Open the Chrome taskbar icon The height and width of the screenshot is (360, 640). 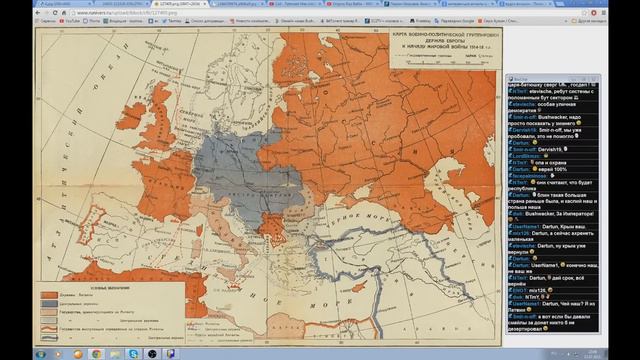96,354
